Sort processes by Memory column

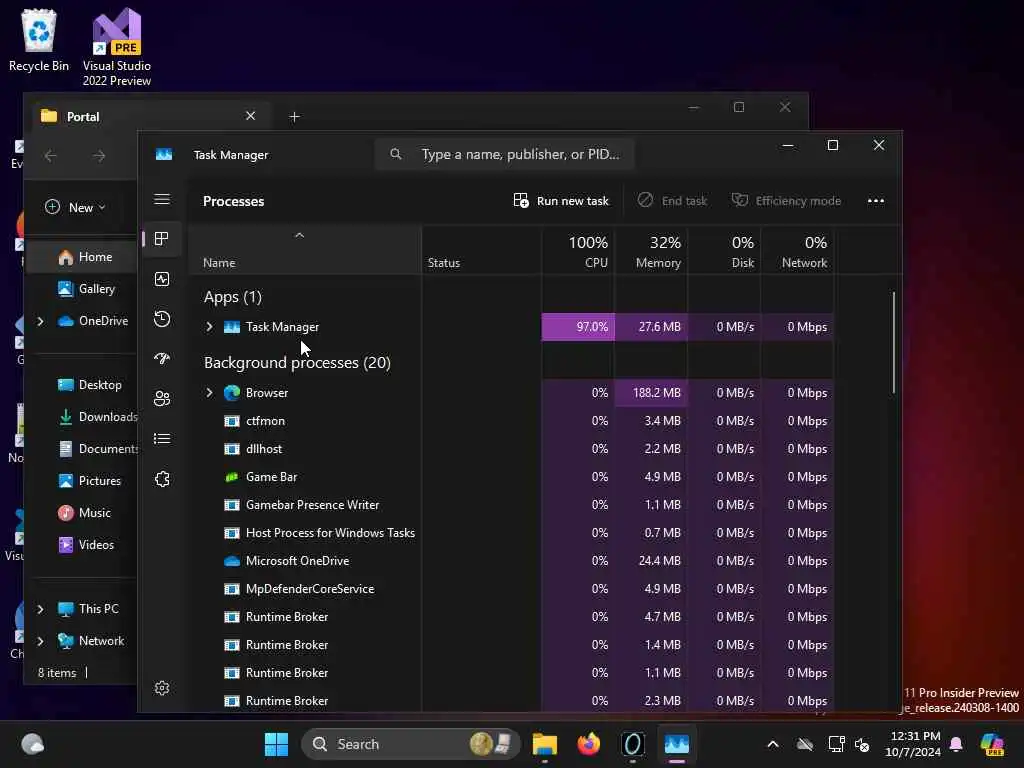click(651, 251)
